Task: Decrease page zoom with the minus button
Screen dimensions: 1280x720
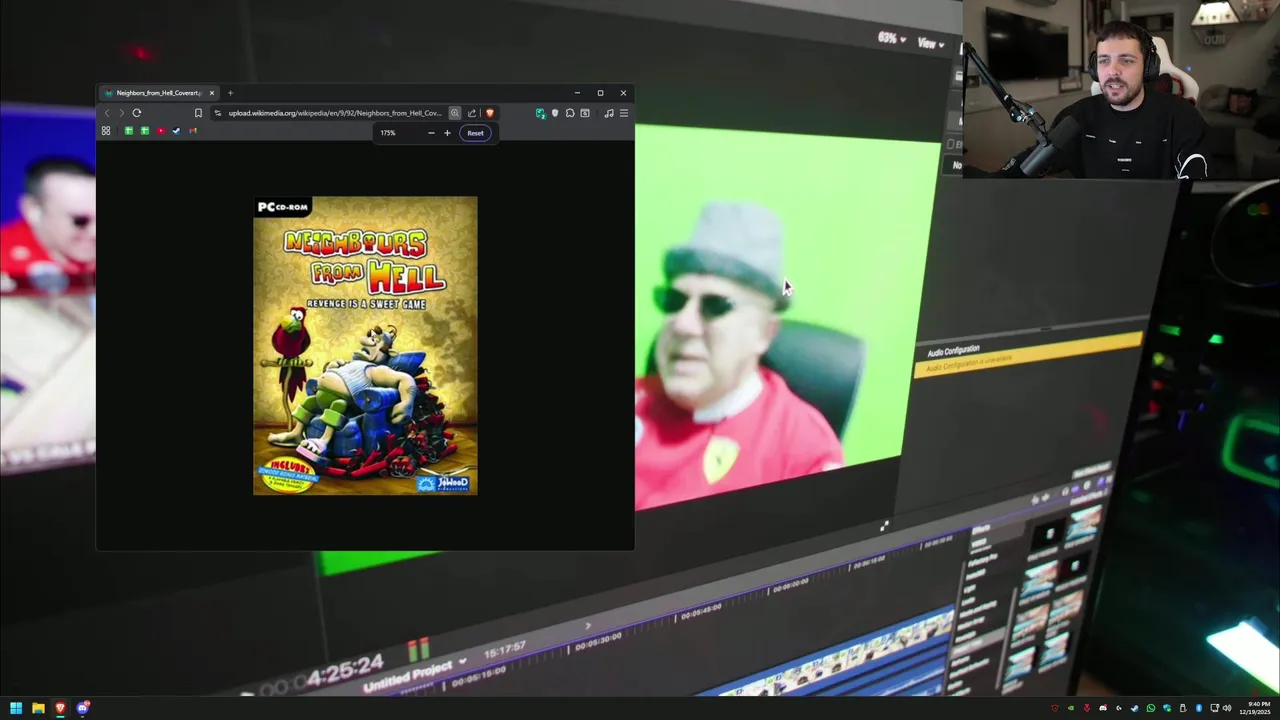Action: (431, 133)
